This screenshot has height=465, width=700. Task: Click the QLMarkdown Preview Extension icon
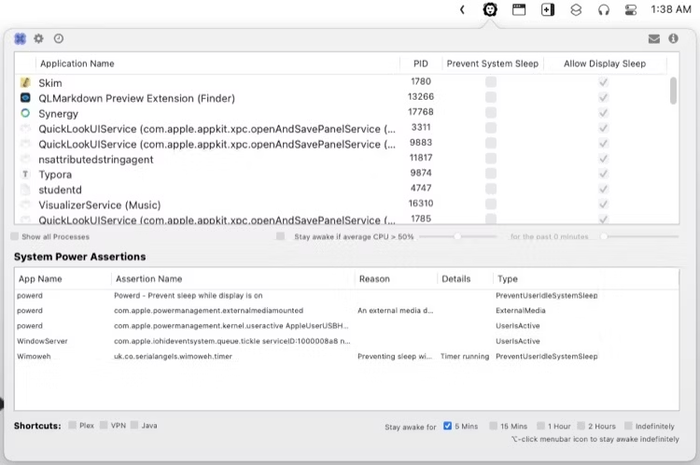point(25,98)
